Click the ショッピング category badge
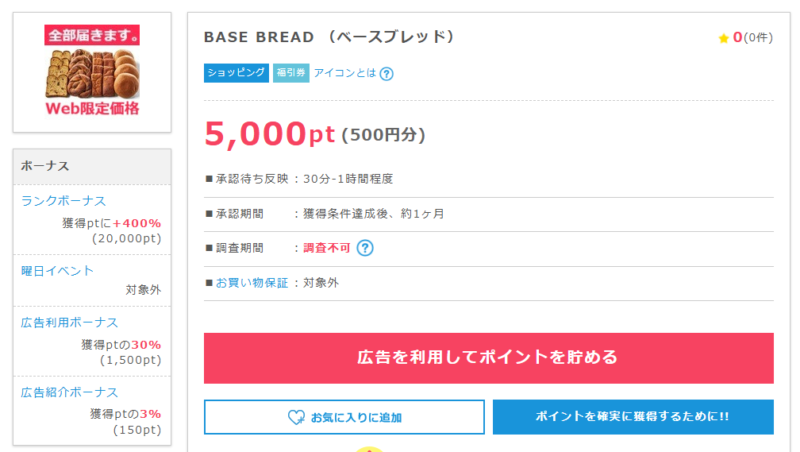Viewport: 800px width, 452px height. [236, 73]
